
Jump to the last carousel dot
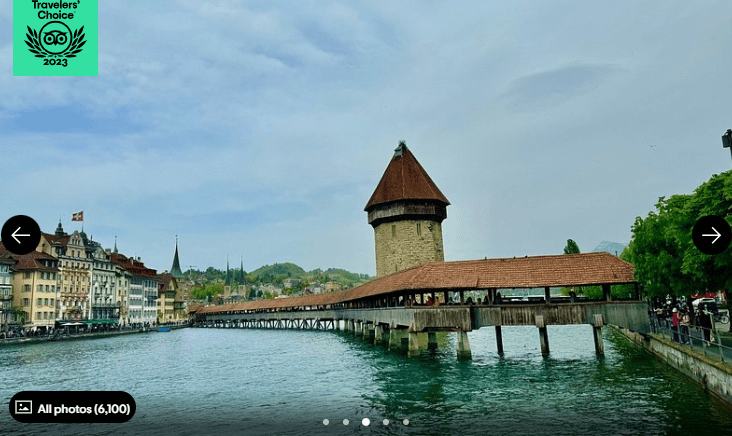(x=406, y=422)
